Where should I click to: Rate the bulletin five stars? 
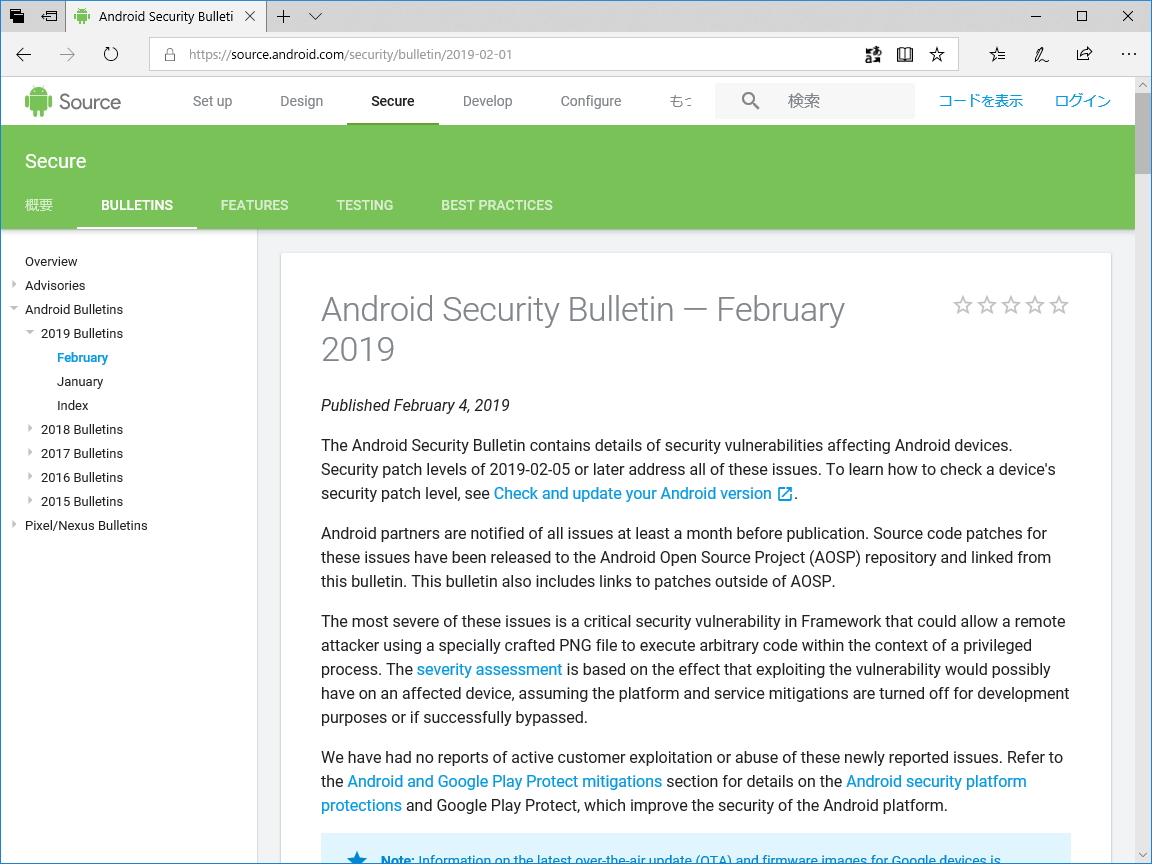1059,305
